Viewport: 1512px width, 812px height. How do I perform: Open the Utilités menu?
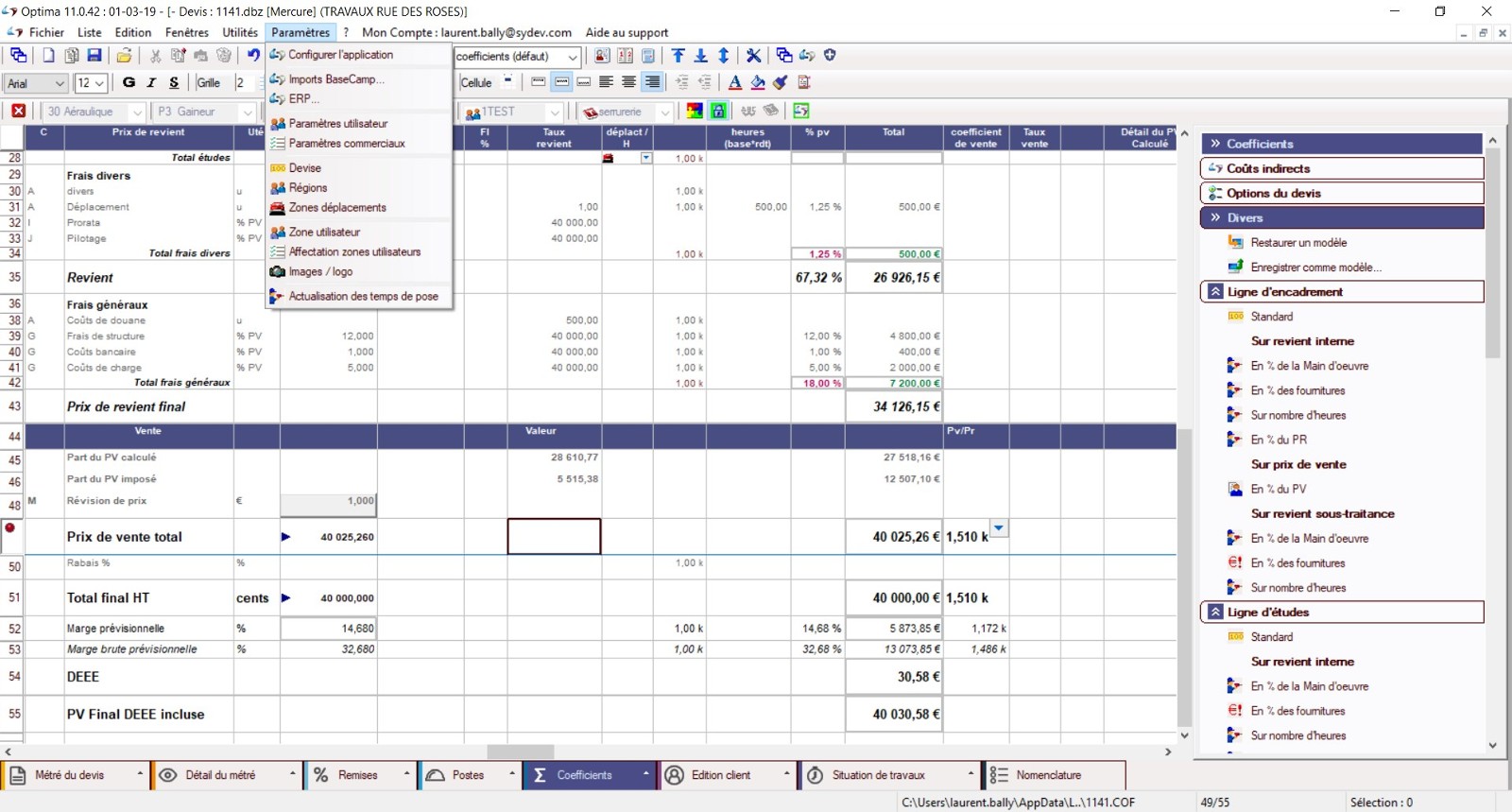(240, 32)
